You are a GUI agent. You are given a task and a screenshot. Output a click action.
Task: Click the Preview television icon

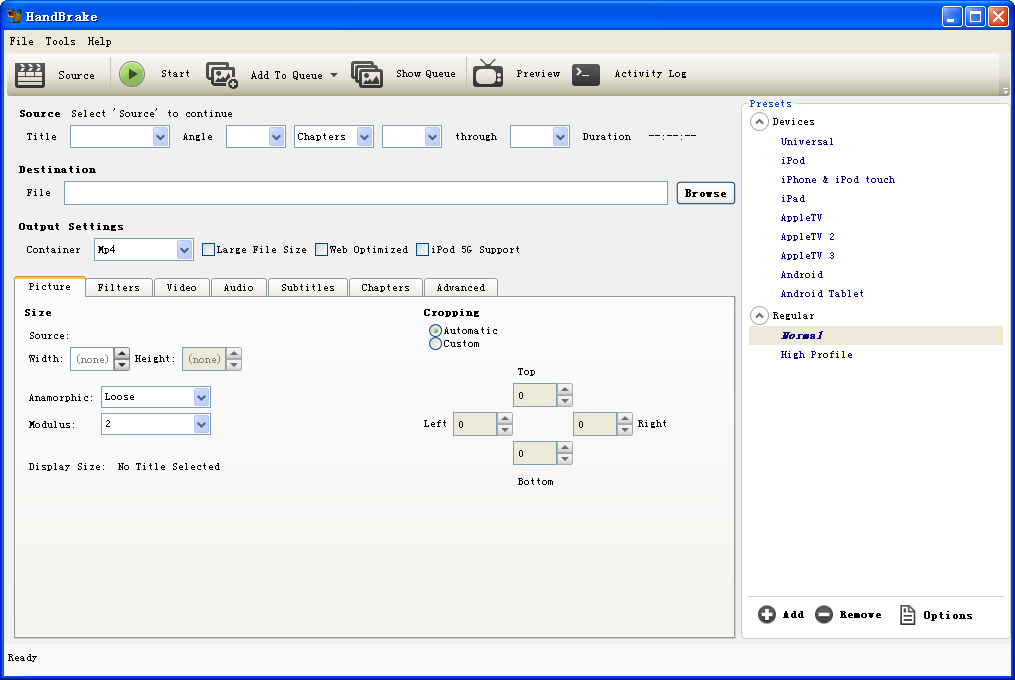[488, 73]
